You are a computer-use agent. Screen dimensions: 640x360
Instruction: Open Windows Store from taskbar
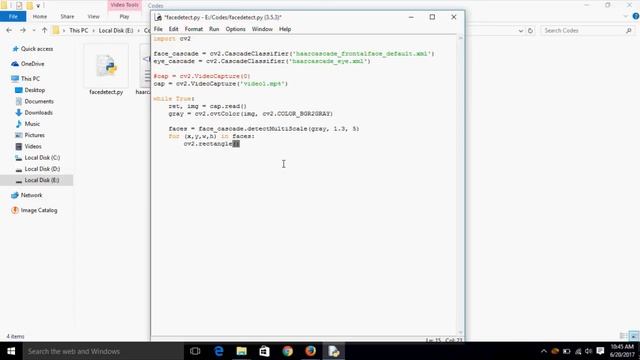(x=264, y=351)
